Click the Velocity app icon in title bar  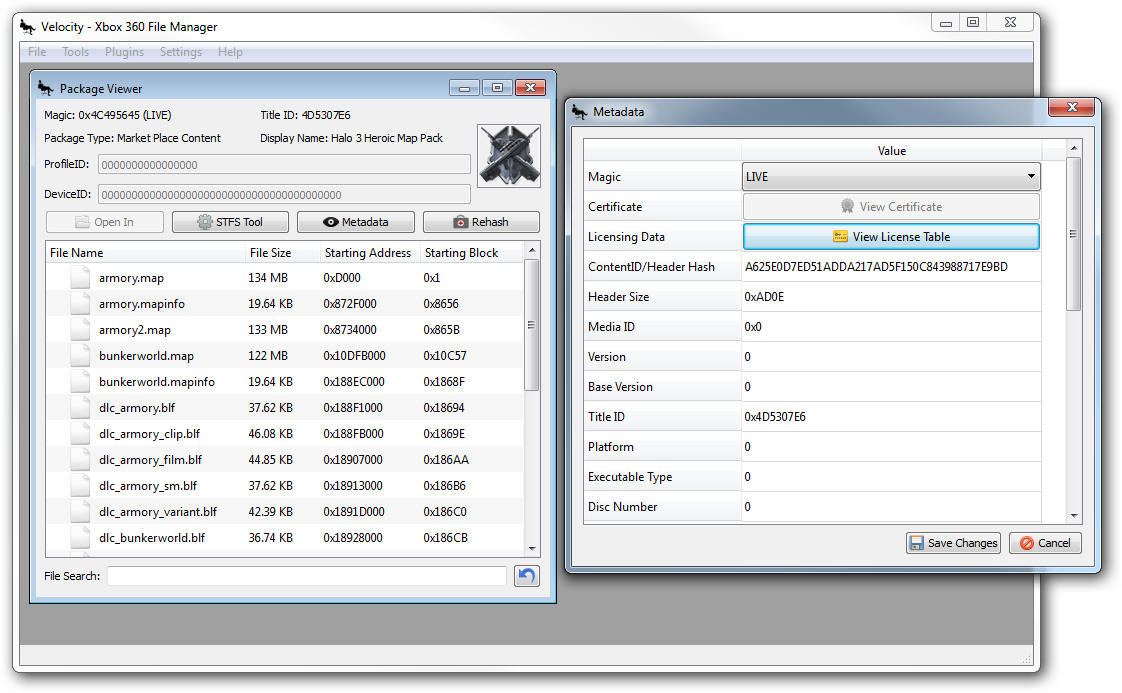click(27, 26)
